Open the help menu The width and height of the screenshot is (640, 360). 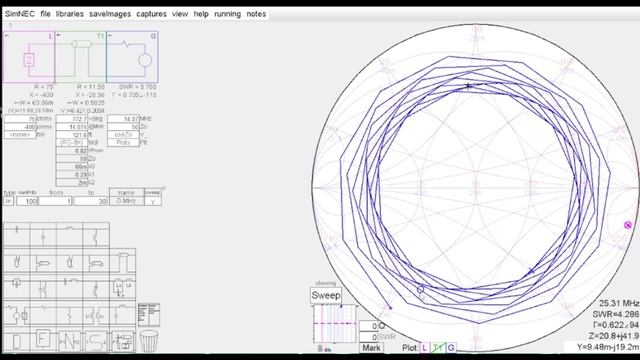(x=201, y=14)
